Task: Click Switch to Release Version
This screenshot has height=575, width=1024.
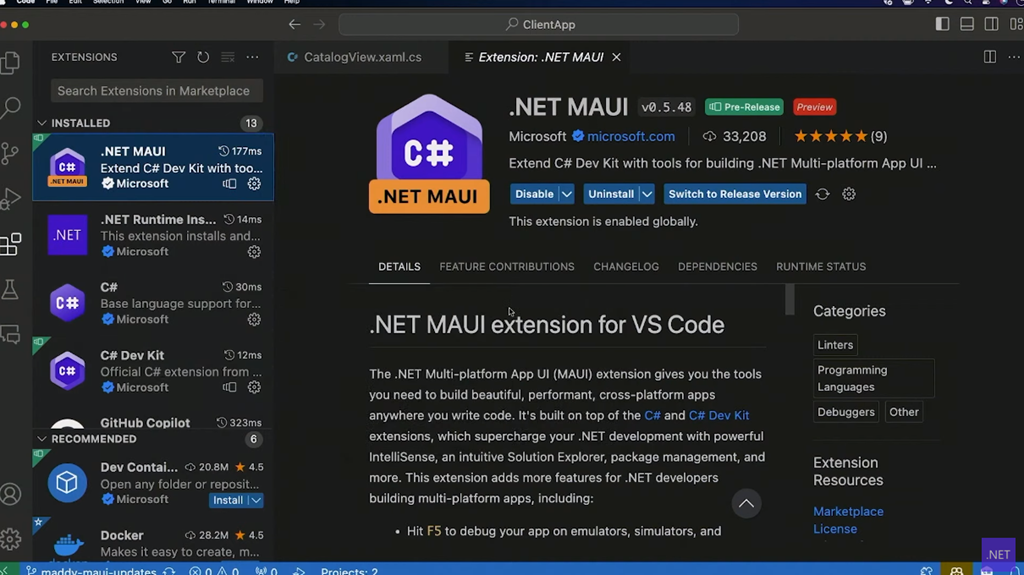Action: coord(735,194)
